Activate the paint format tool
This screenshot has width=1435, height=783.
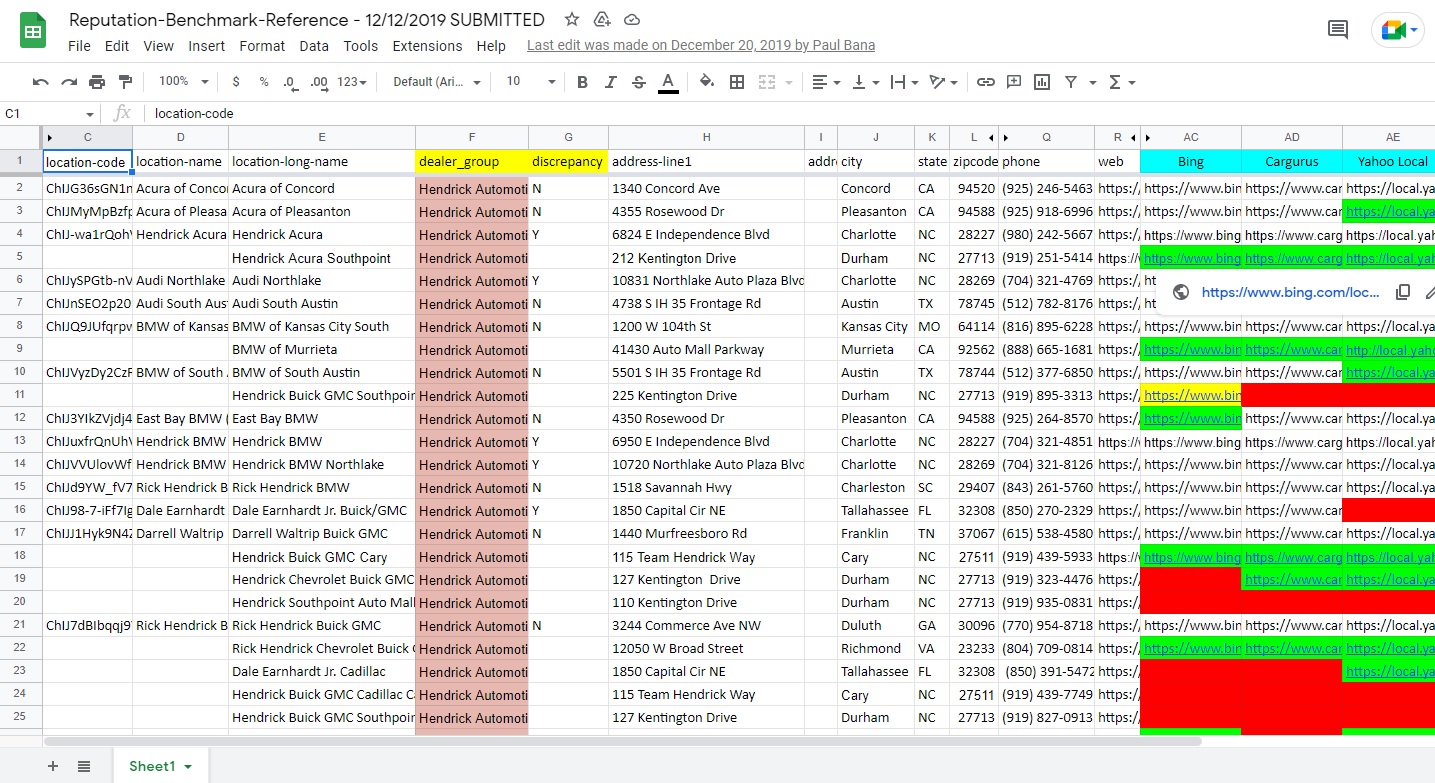click(x=125, y=82)
